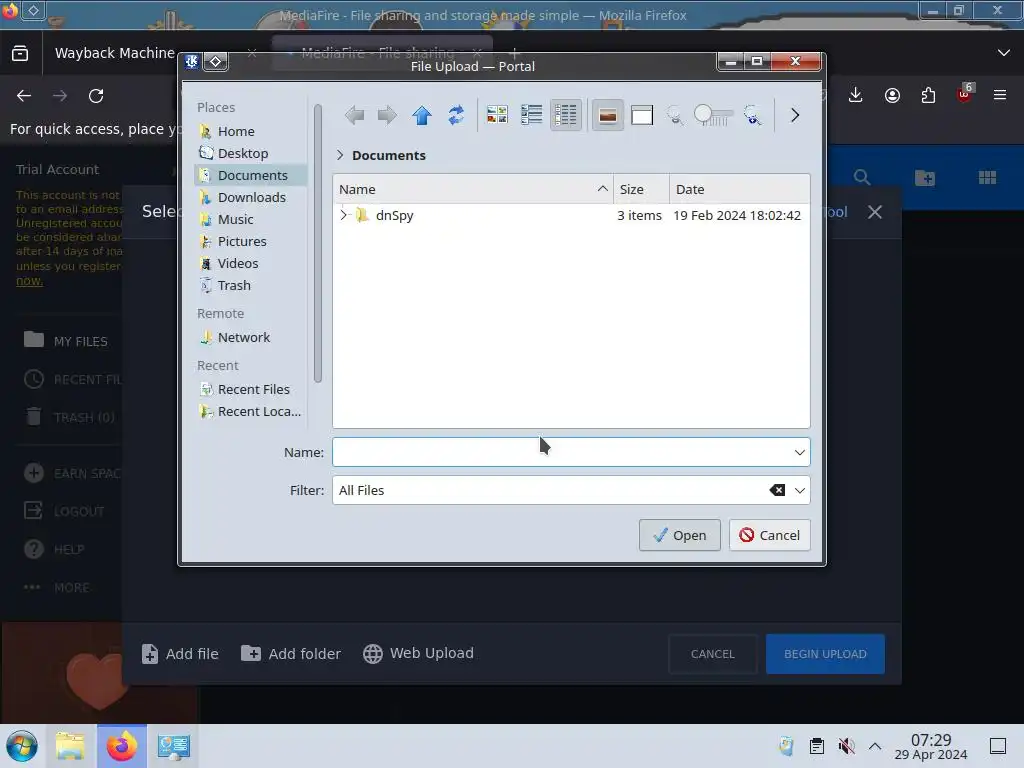This screenshot has width=1024, height=768.
Task: Open Firefox extensions puzzle icon
Action: tap(928, 95)
